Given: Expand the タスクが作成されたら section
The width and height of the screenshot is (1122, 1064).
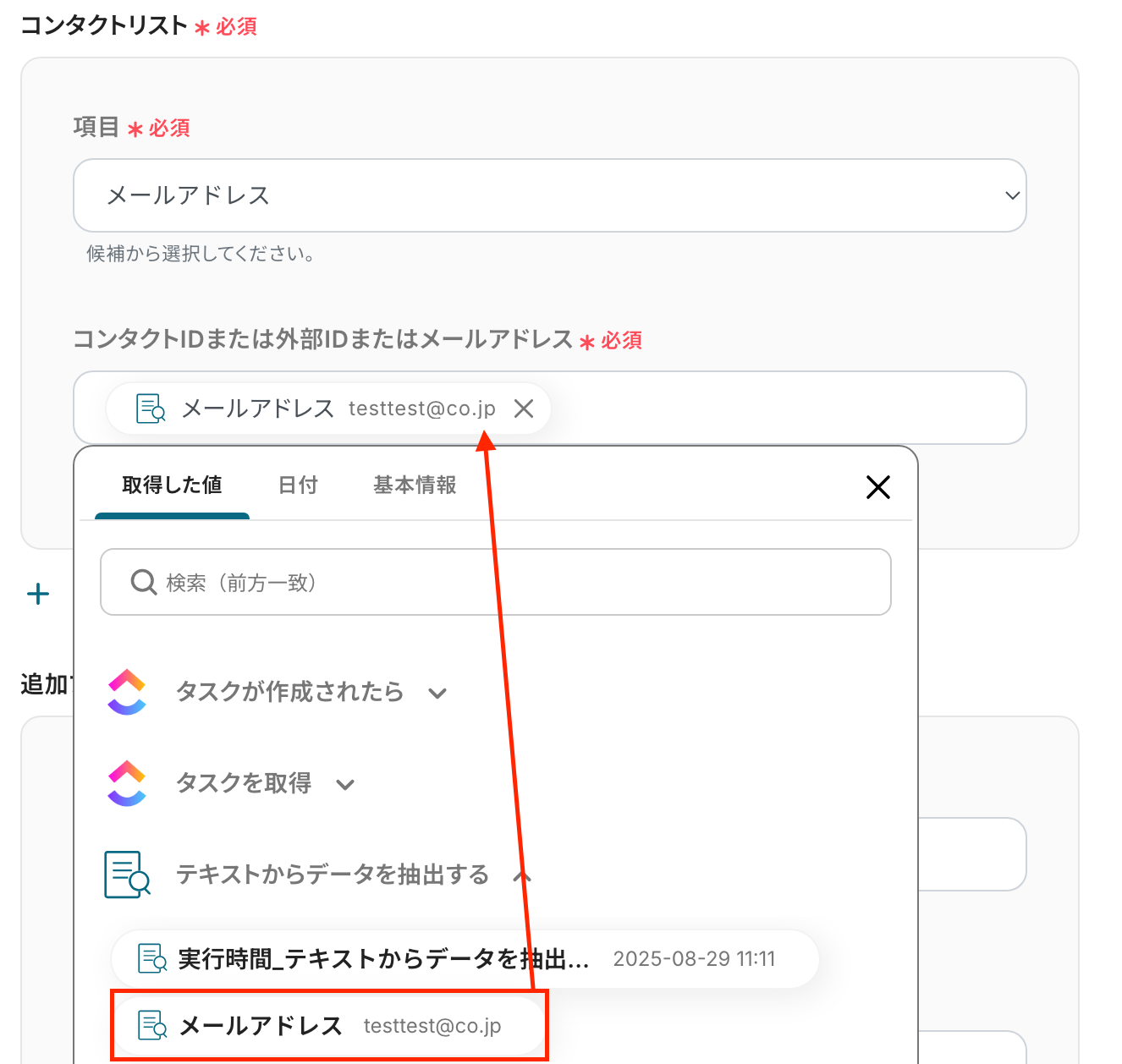Looking at the screenshot, I should tap(437, 694).
